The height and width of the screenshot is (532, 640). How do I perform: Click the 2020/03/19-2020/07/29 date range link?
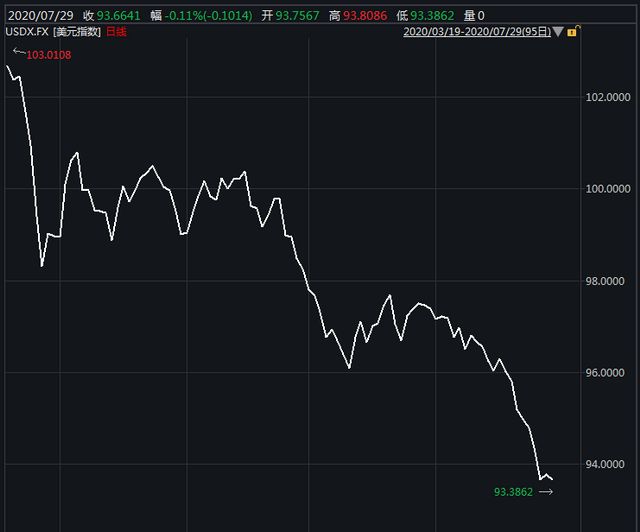click(477, 32)
